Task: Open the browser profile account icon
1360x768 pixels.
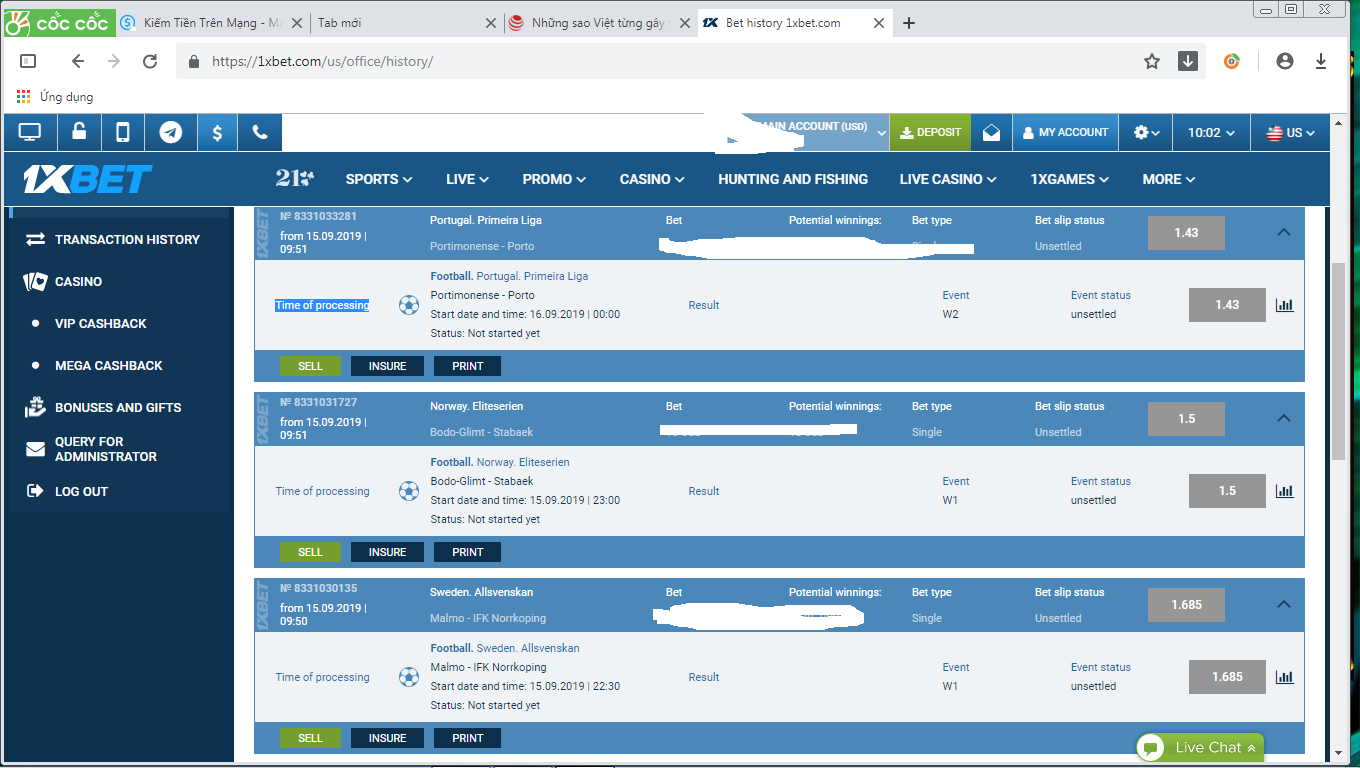Action: click(x=1285, y=61)
